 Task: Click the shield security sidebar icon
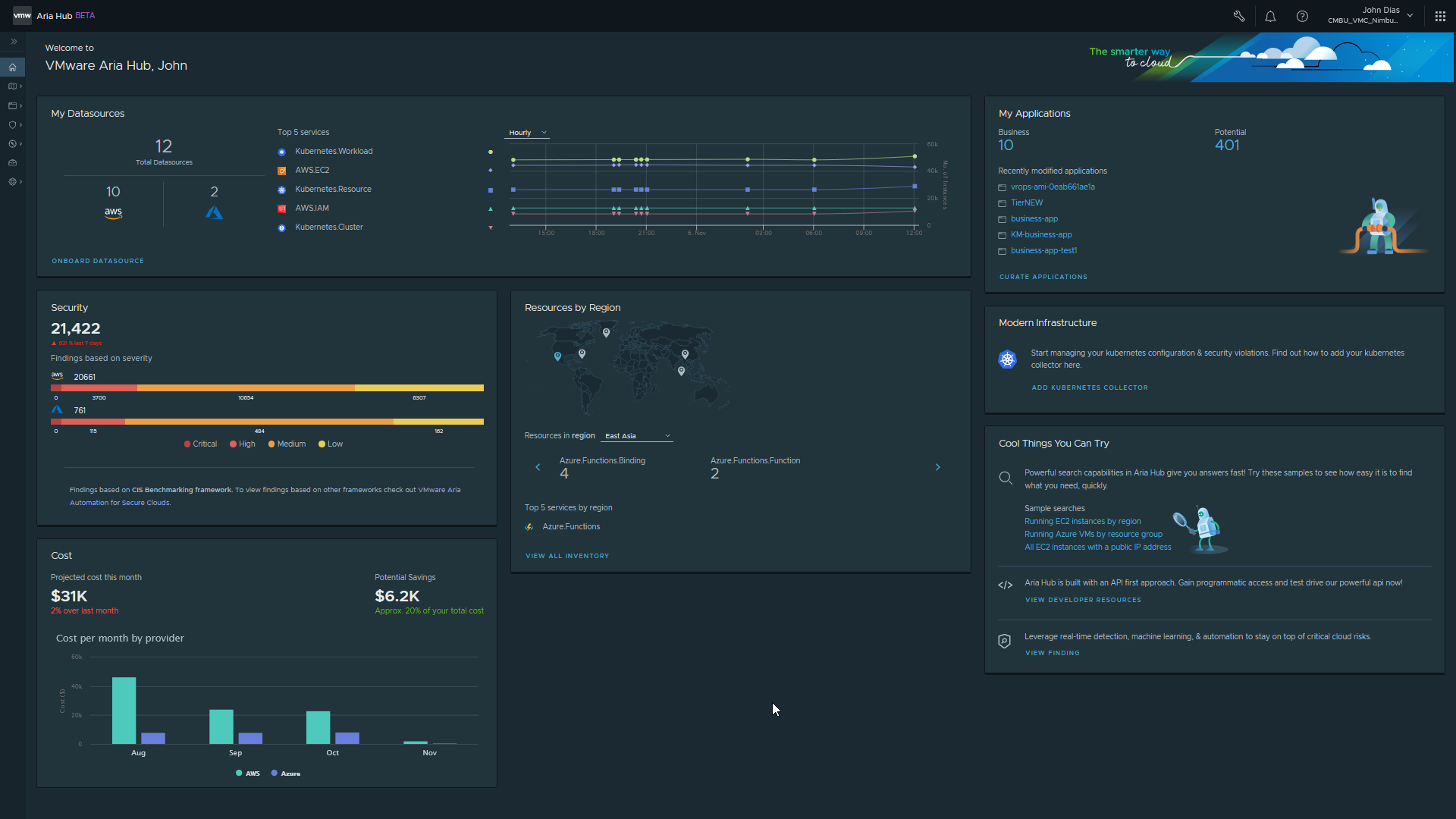click(x=12, y=125)
